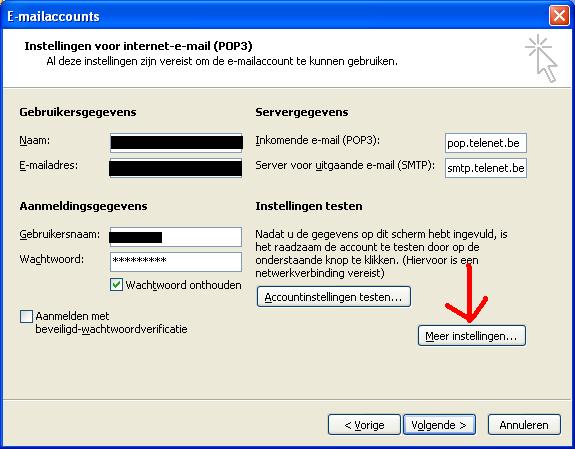575x449 pixels.
Task: Cancel the wizard via Annuleren
Action: coord(524,425)
